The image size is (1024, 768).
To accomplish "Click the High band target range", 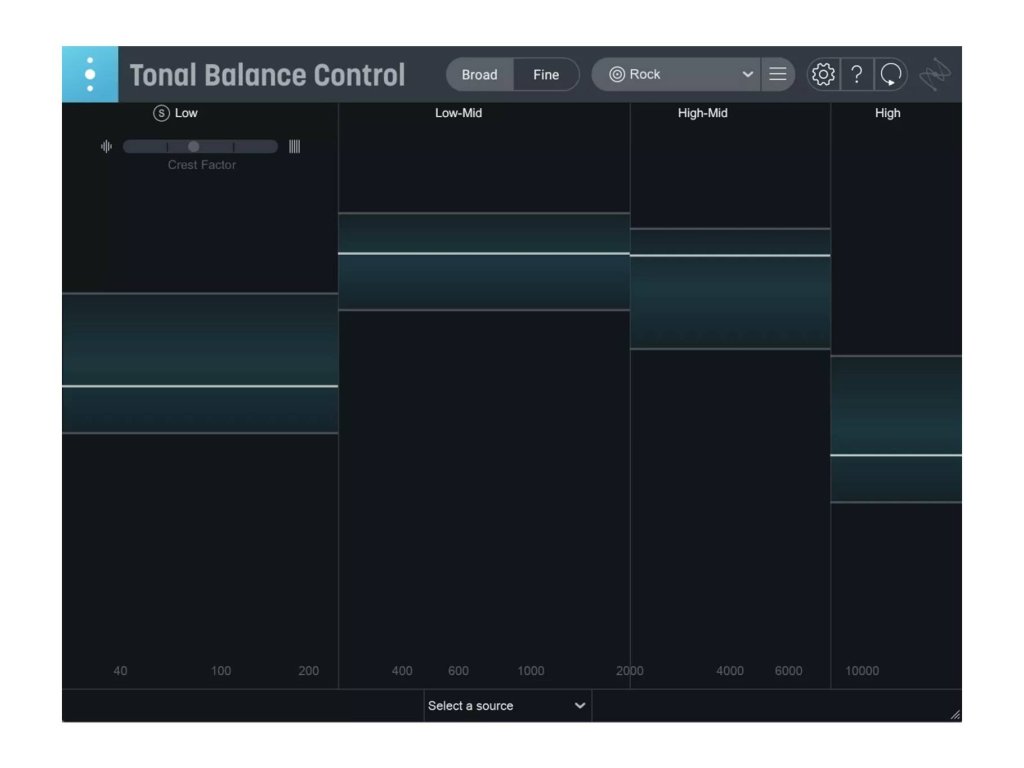I will pos(896,429).
